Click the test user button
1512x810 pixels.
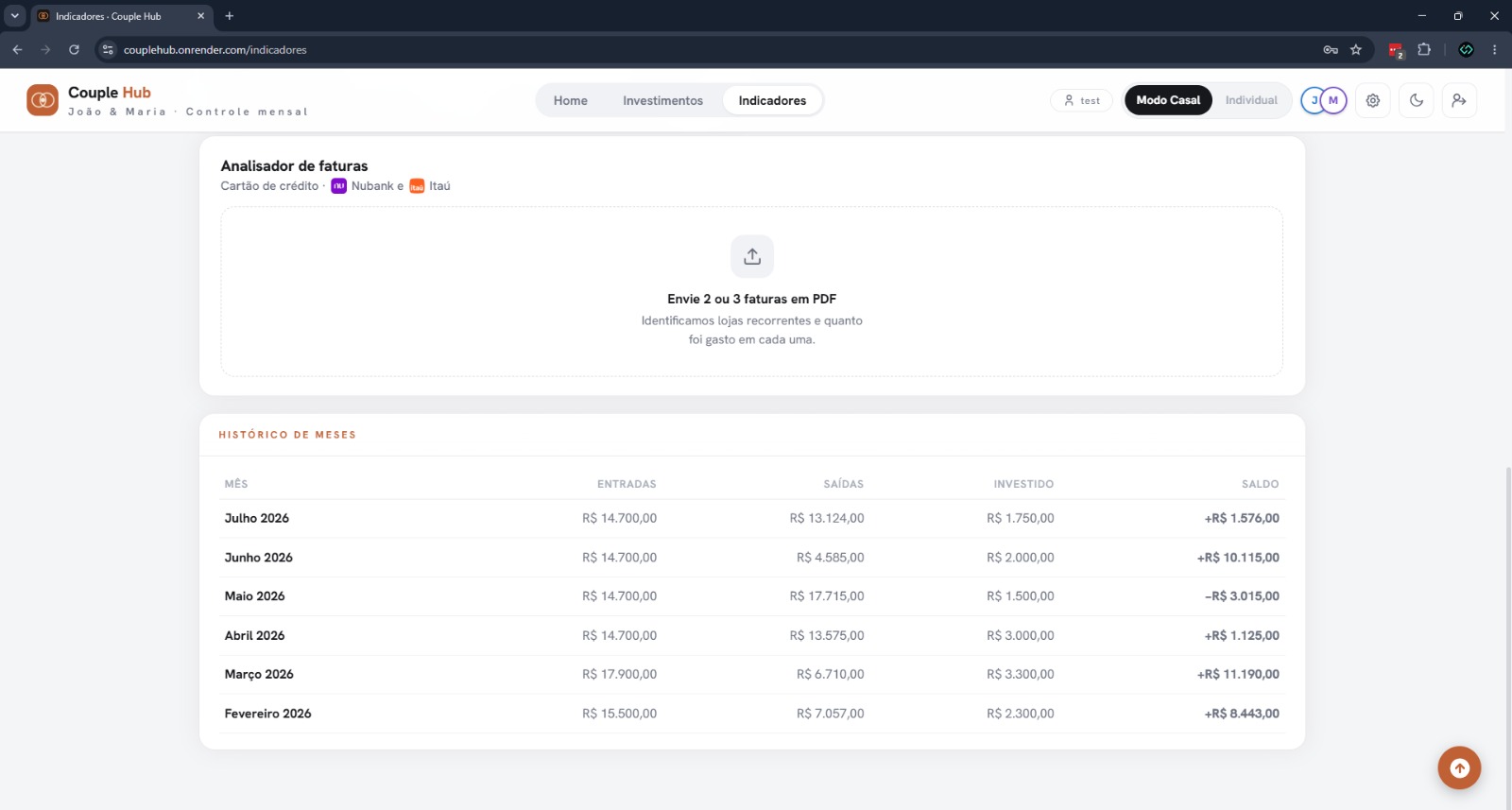(x=1081, y=100)
